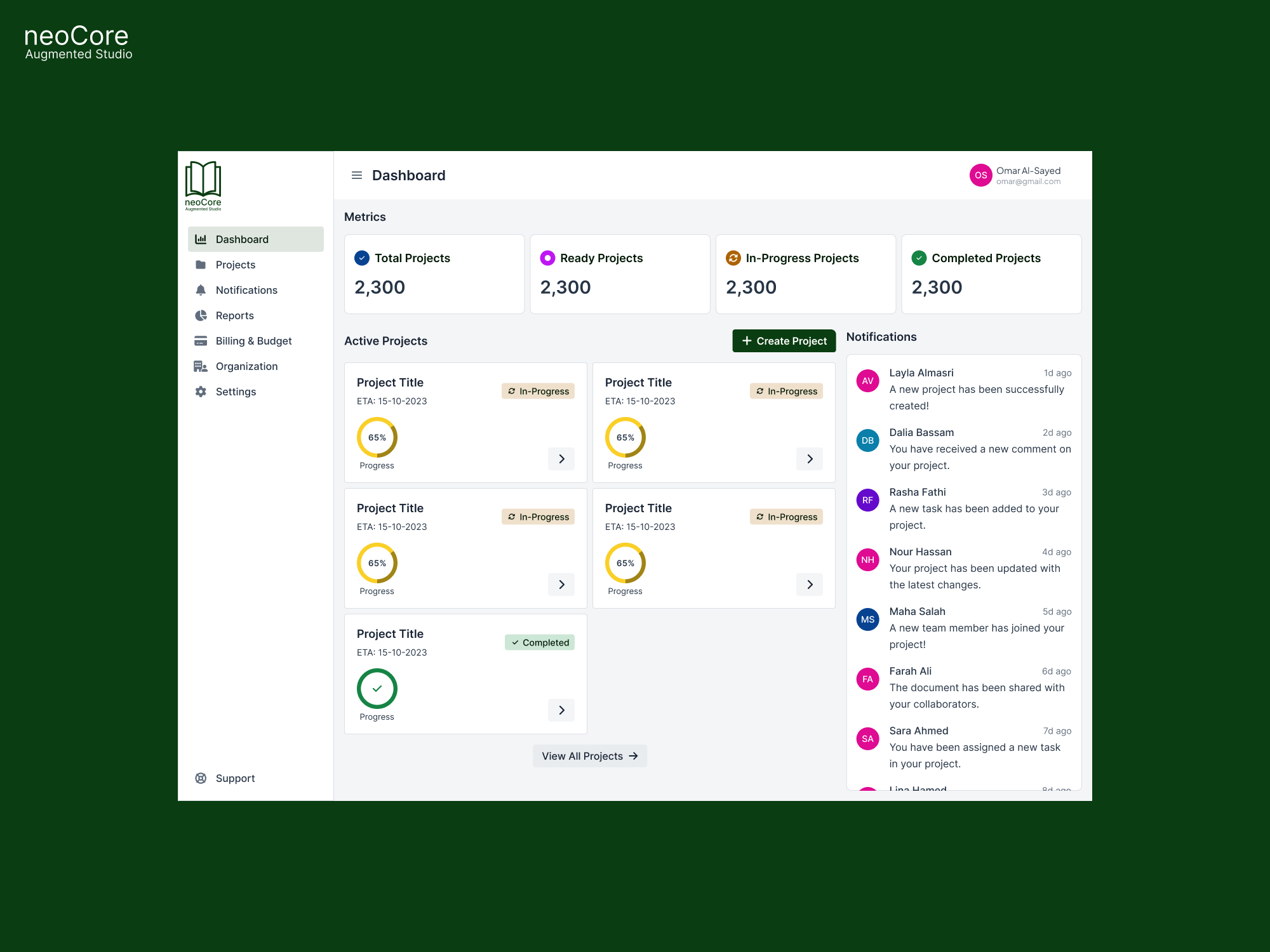This screenshot has height=952, width=1270.
Task: Click the Support lifebuoy icon
Action: coord(201,778)
